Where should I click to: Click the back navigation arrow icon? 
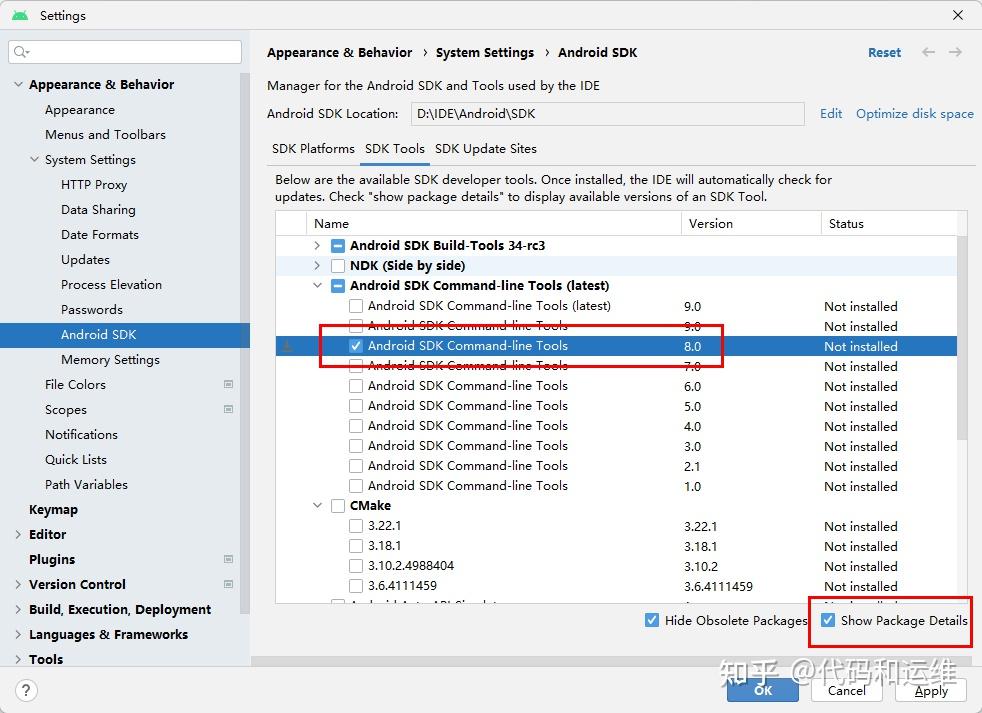(929, 52)
